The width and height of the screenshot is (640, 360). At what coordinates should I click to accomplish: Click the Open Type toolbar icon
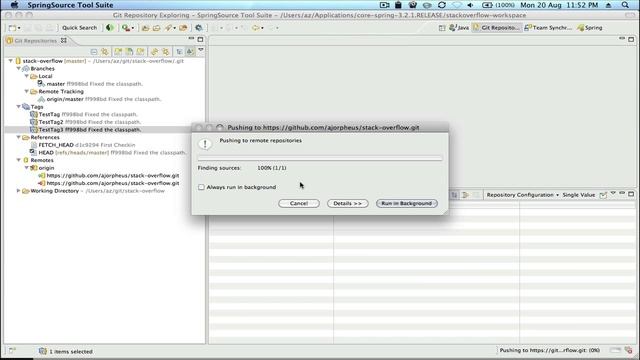coord(145,28)
